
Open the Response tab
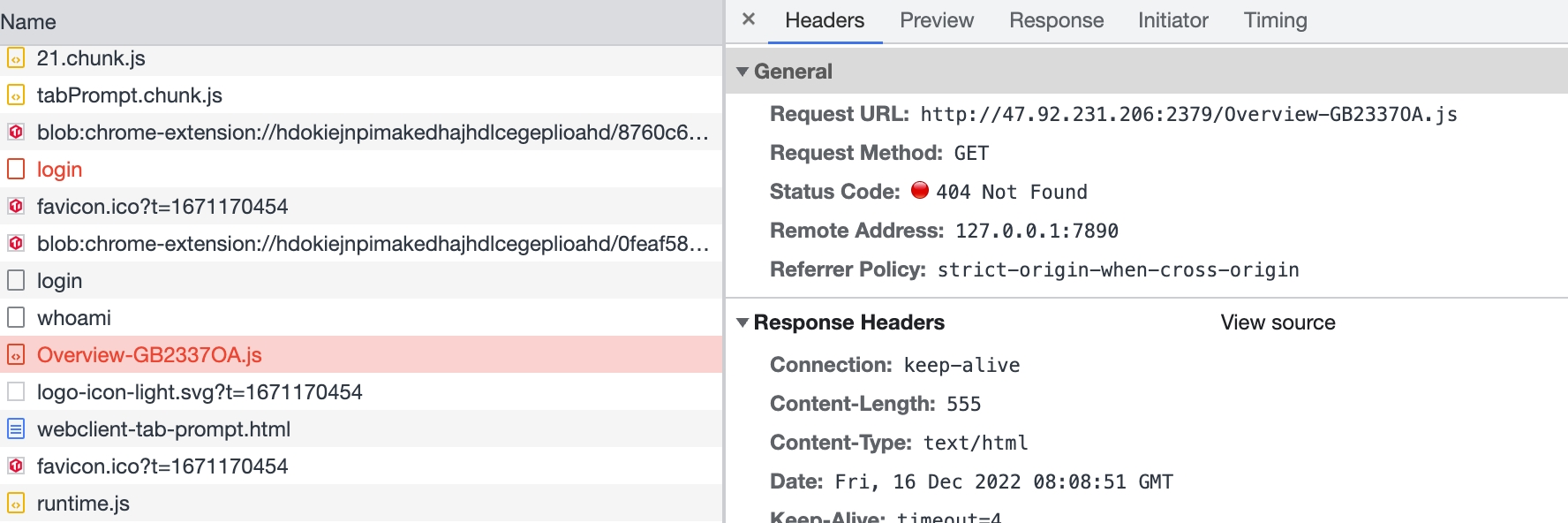1056,20
